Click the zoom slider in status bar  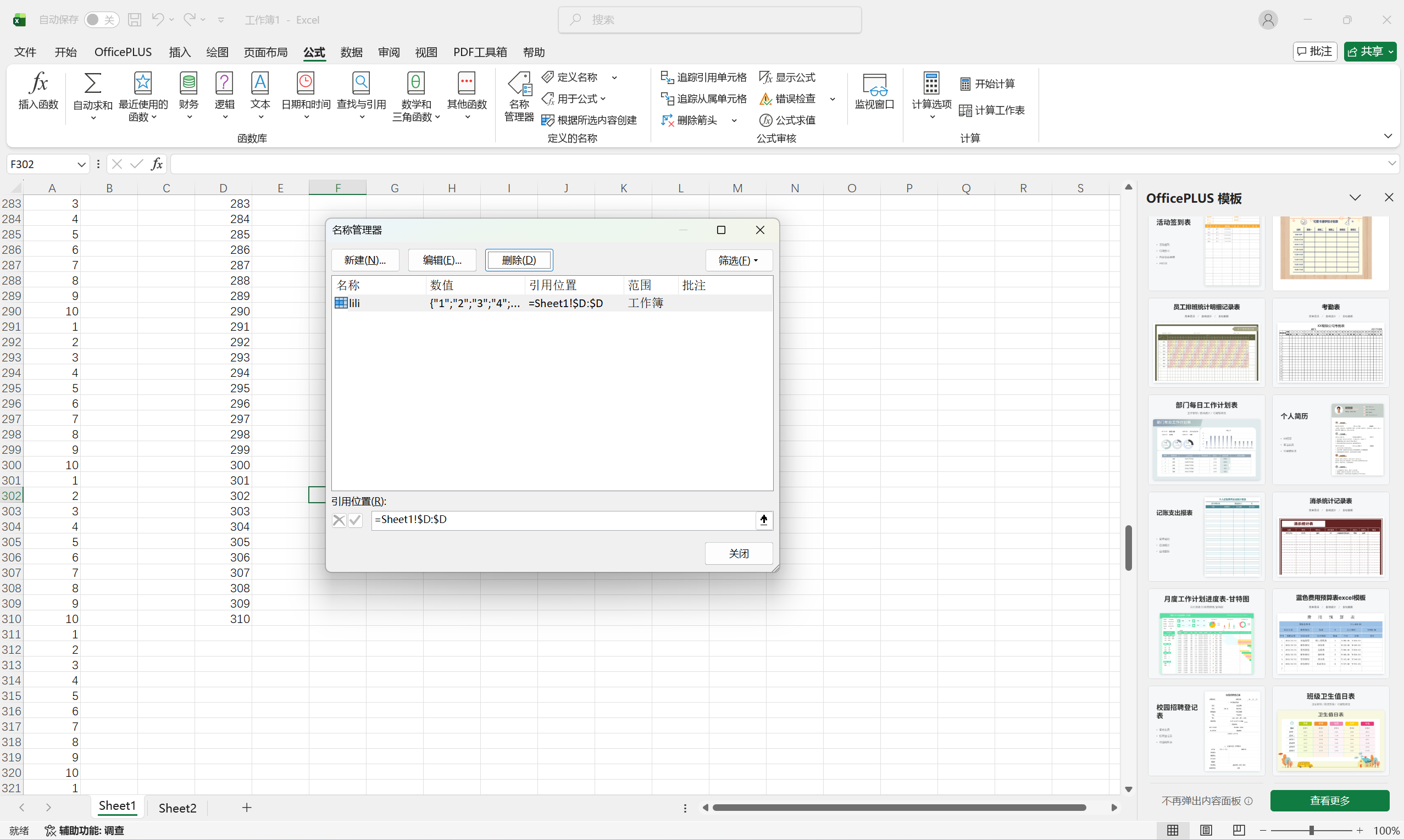pyautogui.click(x=1311, y=830)
